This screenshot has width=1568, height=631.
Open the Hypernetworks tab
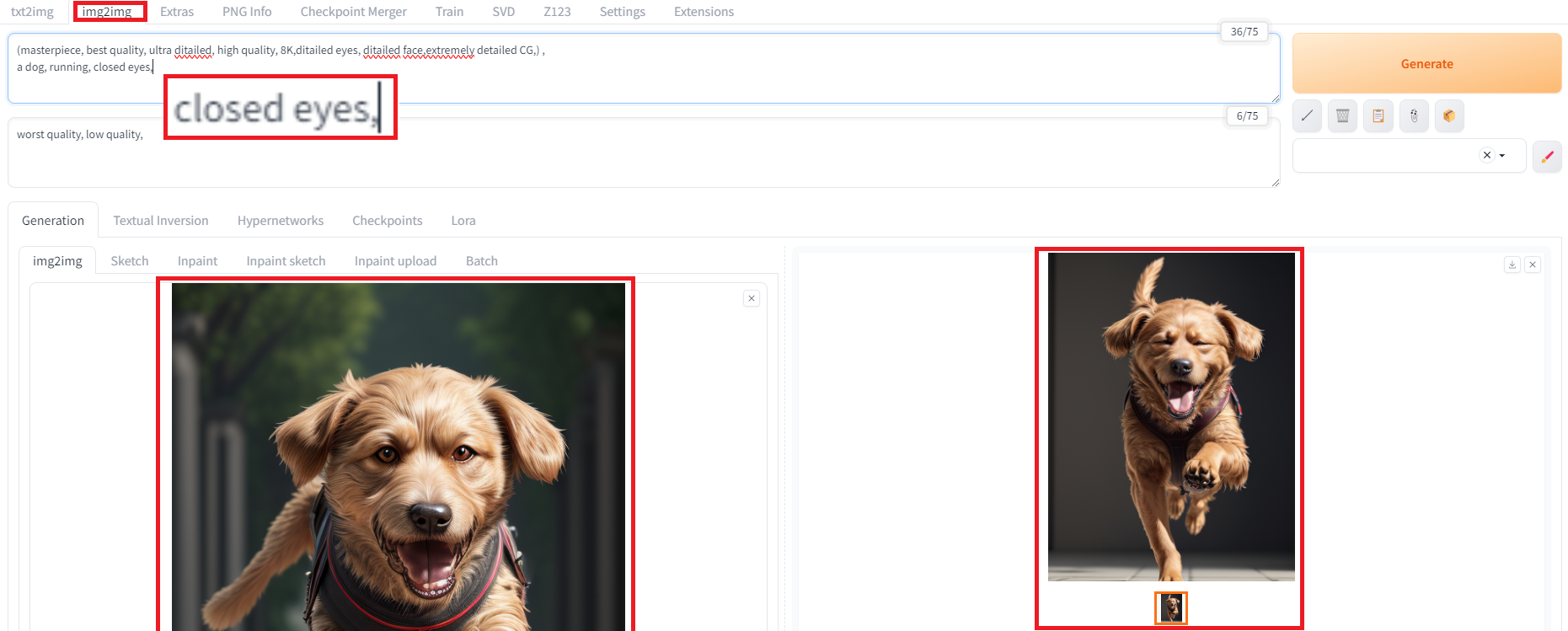point(281,221)
